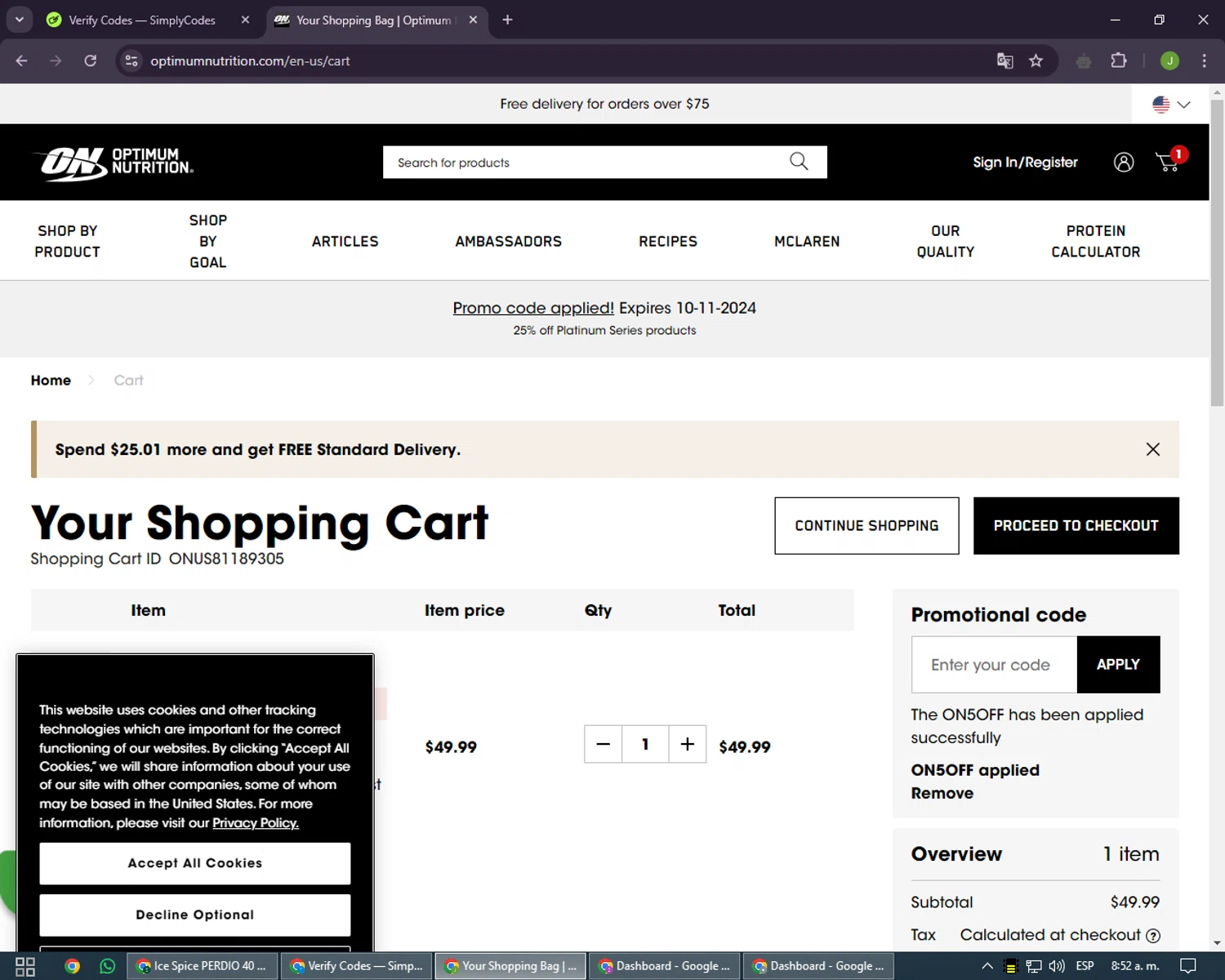The height and width of the screenshot is (980, 1225).
Task: Dismiss the free delivery banner
Action: (1152, 449)
